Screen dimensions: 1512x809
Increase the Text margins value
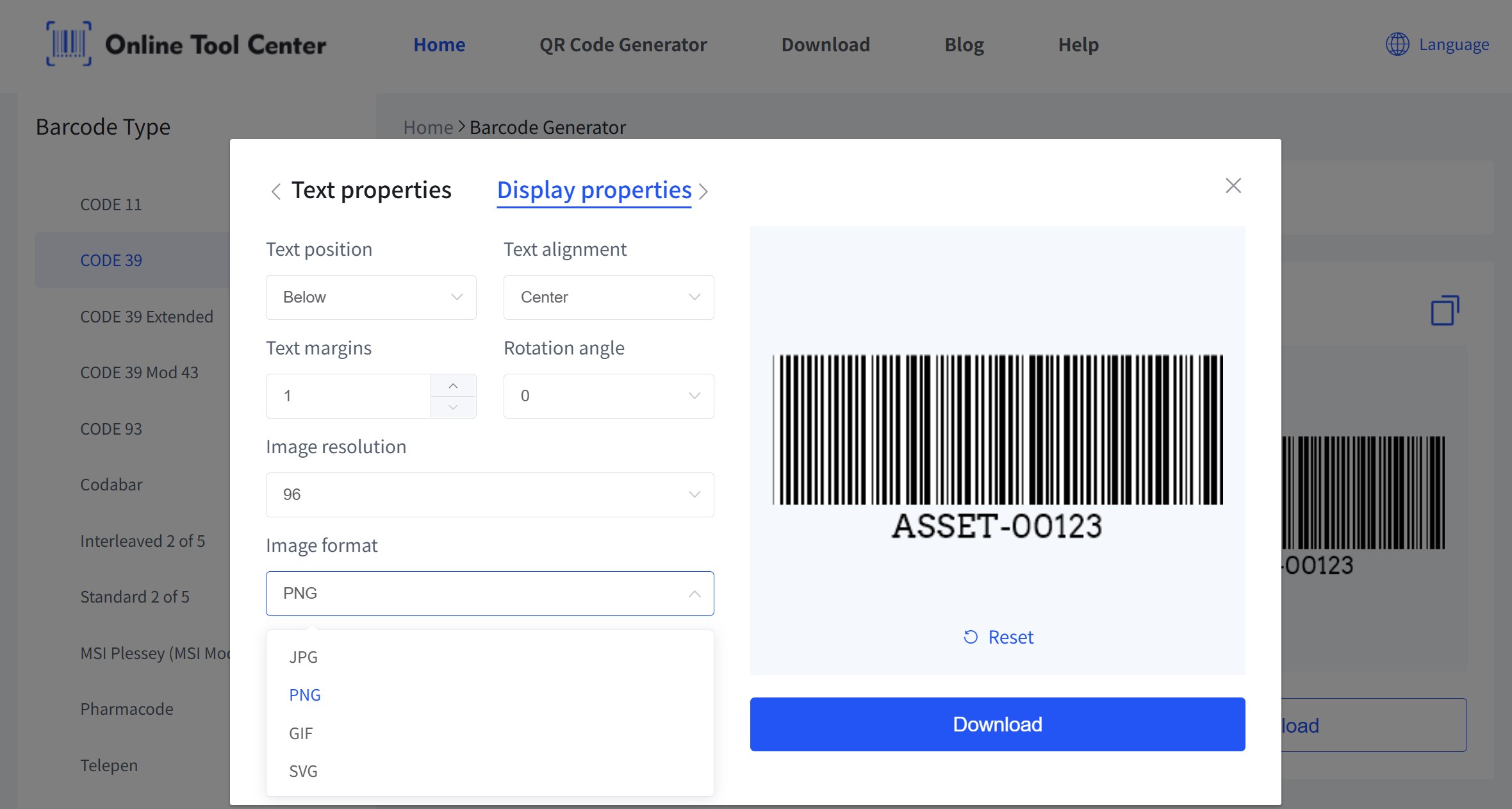click(x=453, y=385)
